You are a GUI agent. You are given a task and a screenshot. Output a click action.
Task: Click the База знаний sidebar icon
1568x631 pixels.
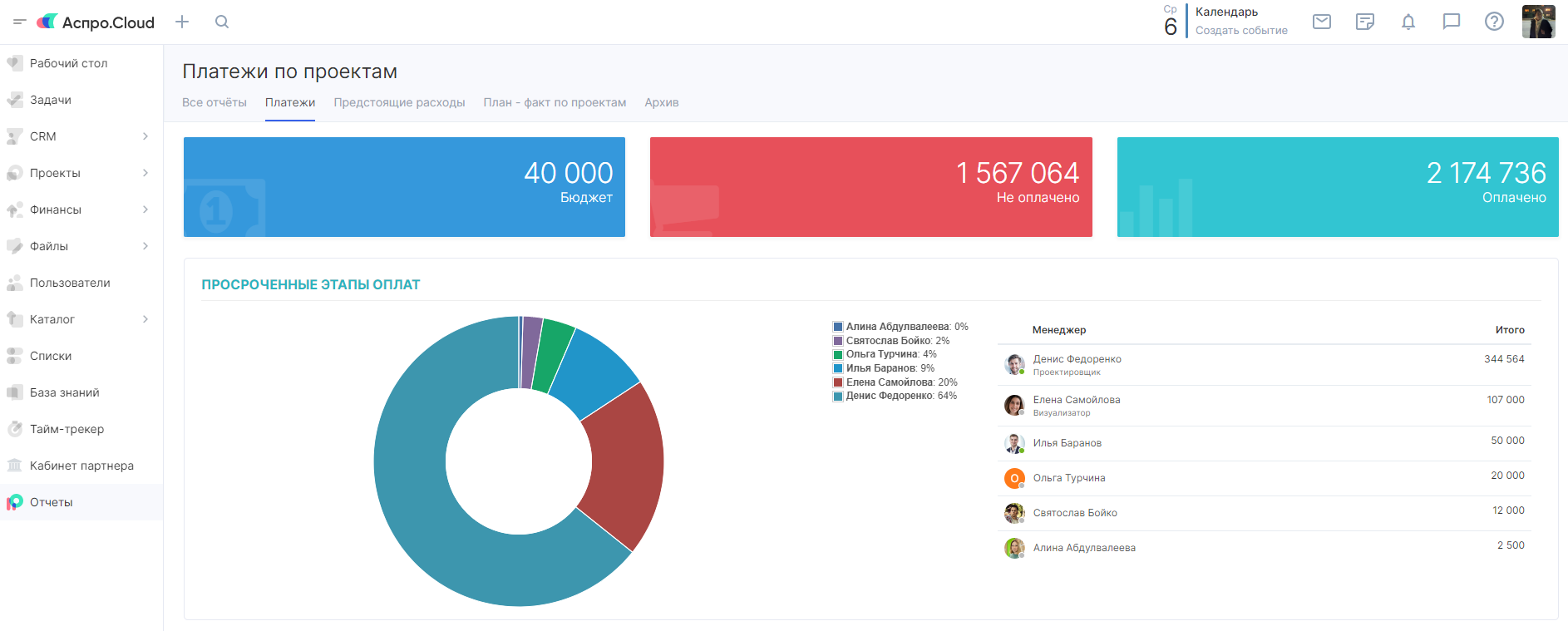(x=15, y=392)
